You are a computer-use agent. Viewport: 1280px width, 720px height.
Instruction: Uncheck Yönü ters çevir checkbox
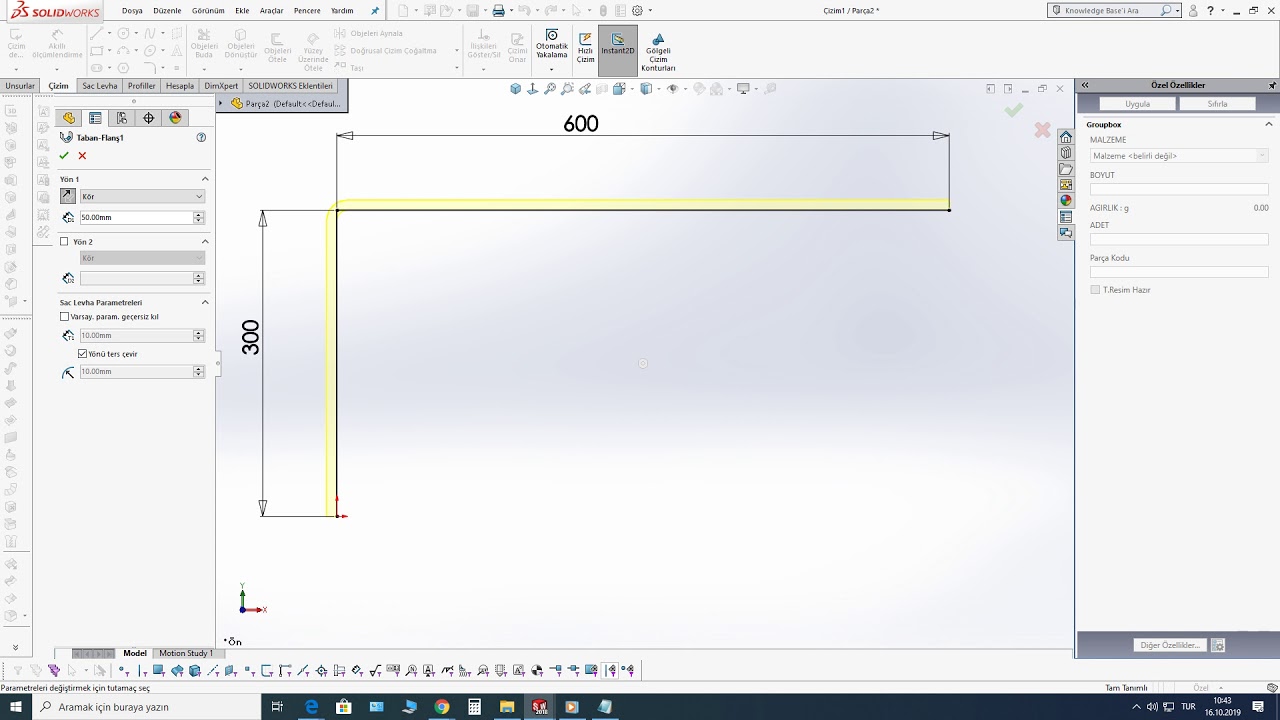click(83, 354)
